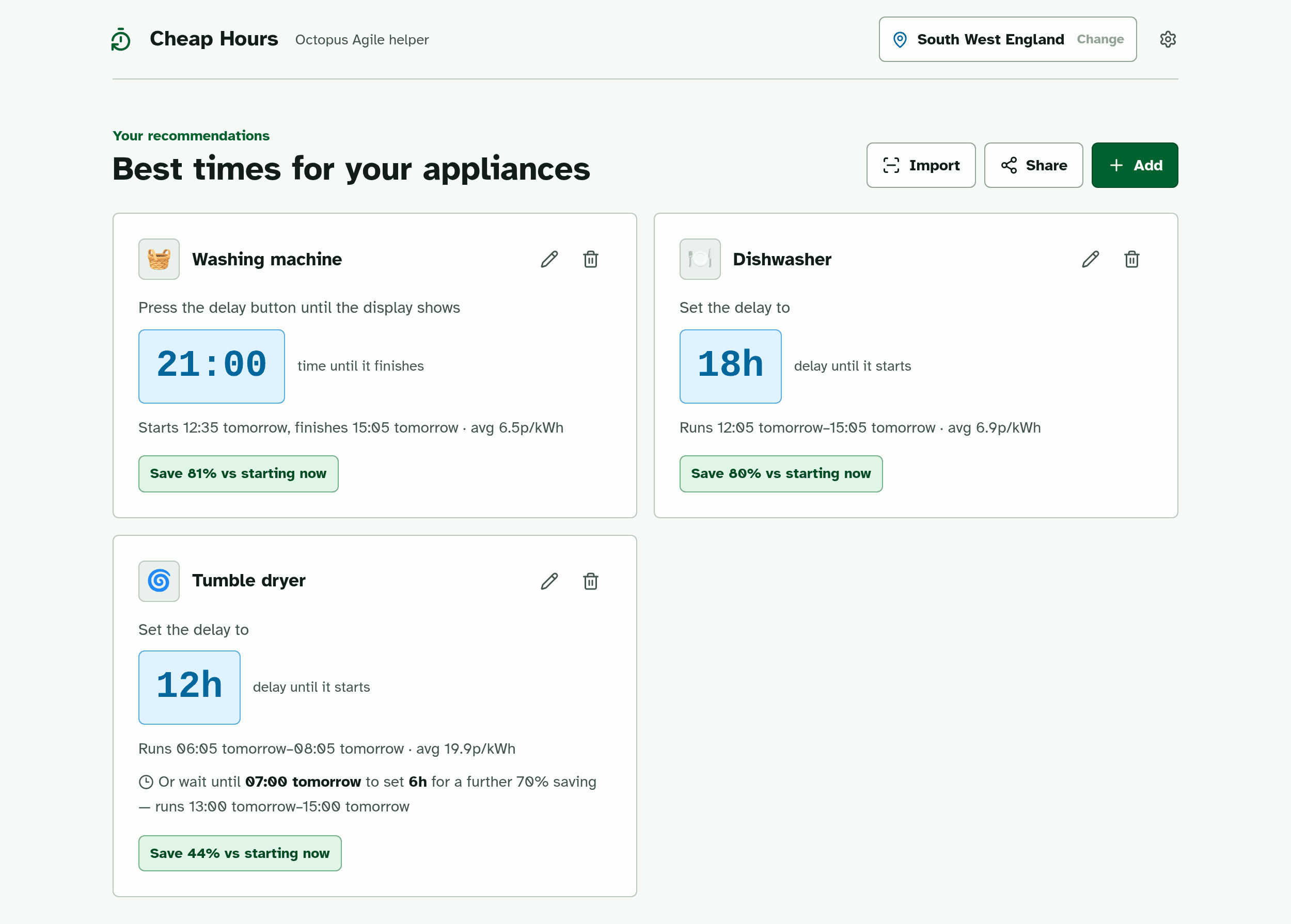Click 'runs 13:00 tomorrow–15:00 tomorrow' line
The width and height of the screenshot is (1291, 924).
pyautogui.click(x=282, y=806)
